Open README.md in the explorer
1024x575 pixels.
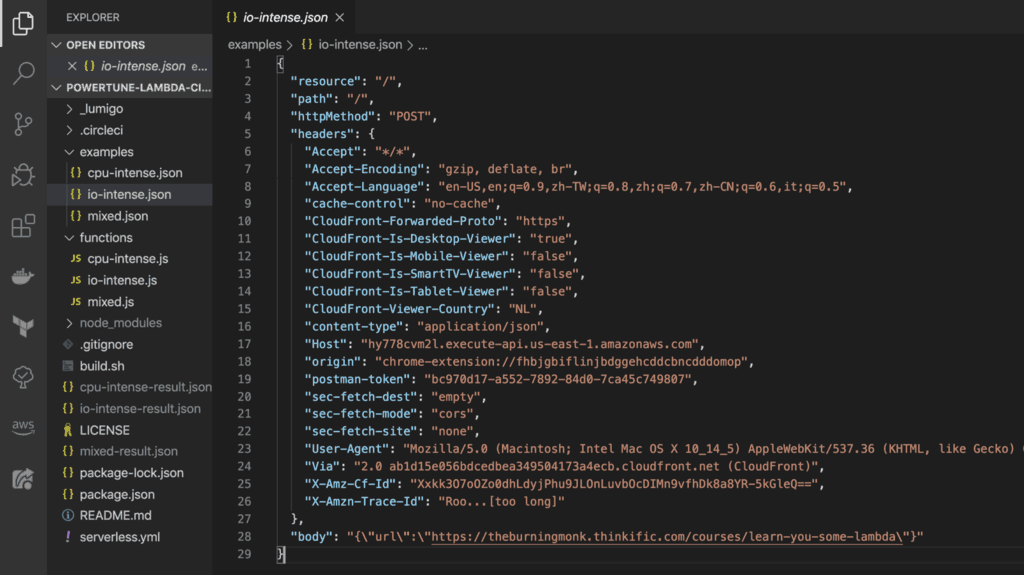coord(115,516)
